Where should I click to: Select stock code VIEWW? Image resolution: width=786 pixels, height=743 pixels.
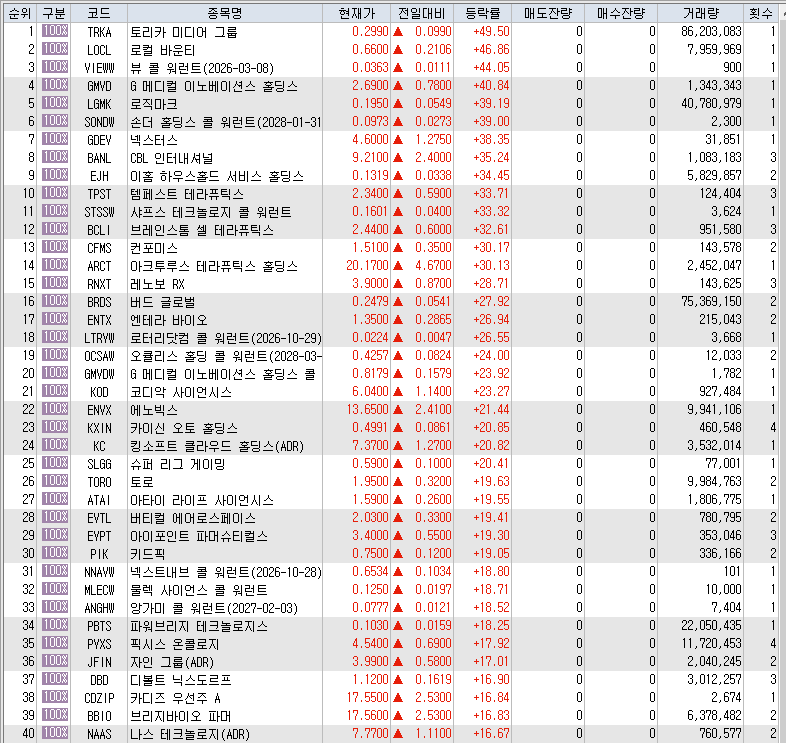(99, 68)
